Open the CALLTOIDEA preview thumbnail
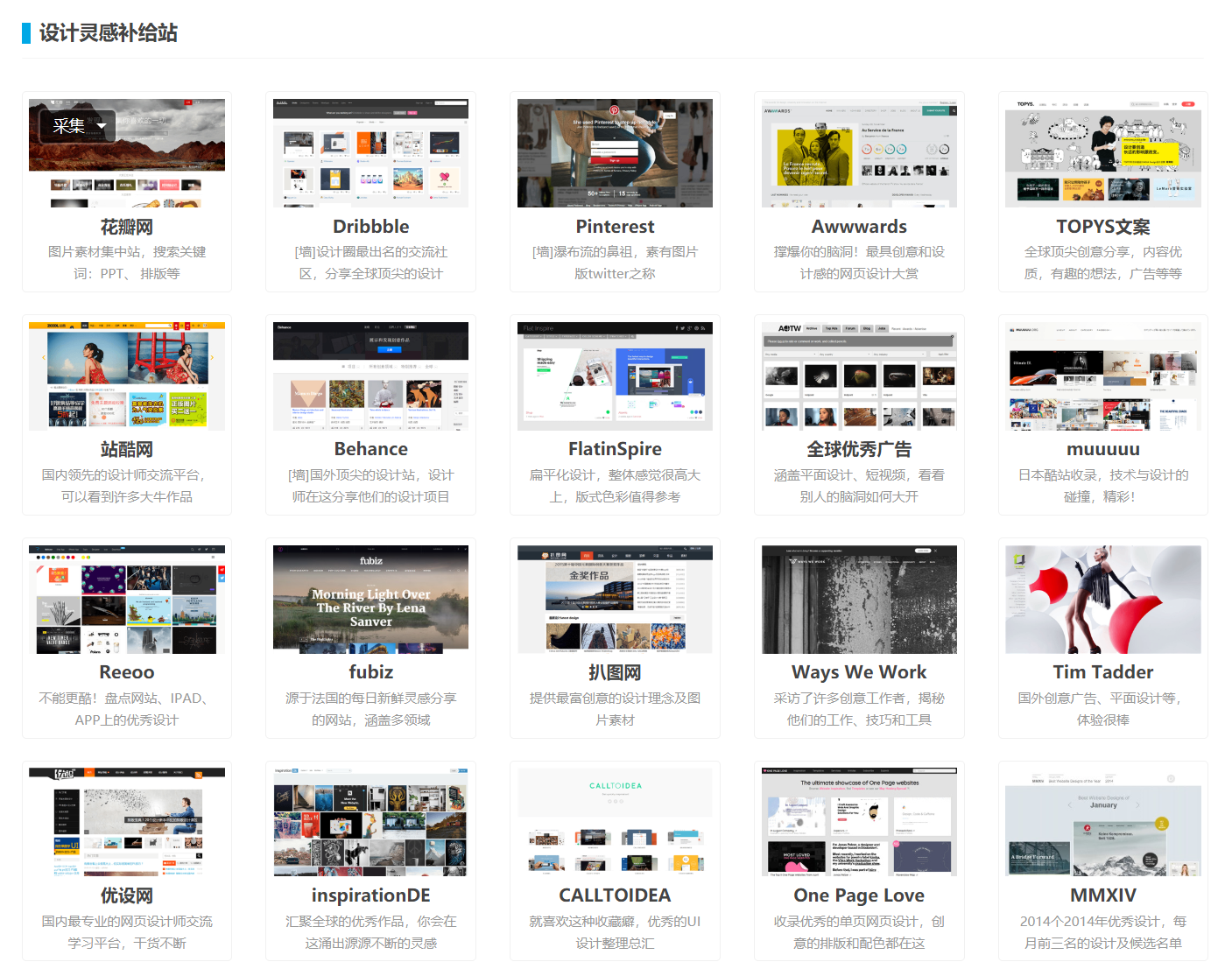This screenshot has width=1232, height=976. click(615, 822)
